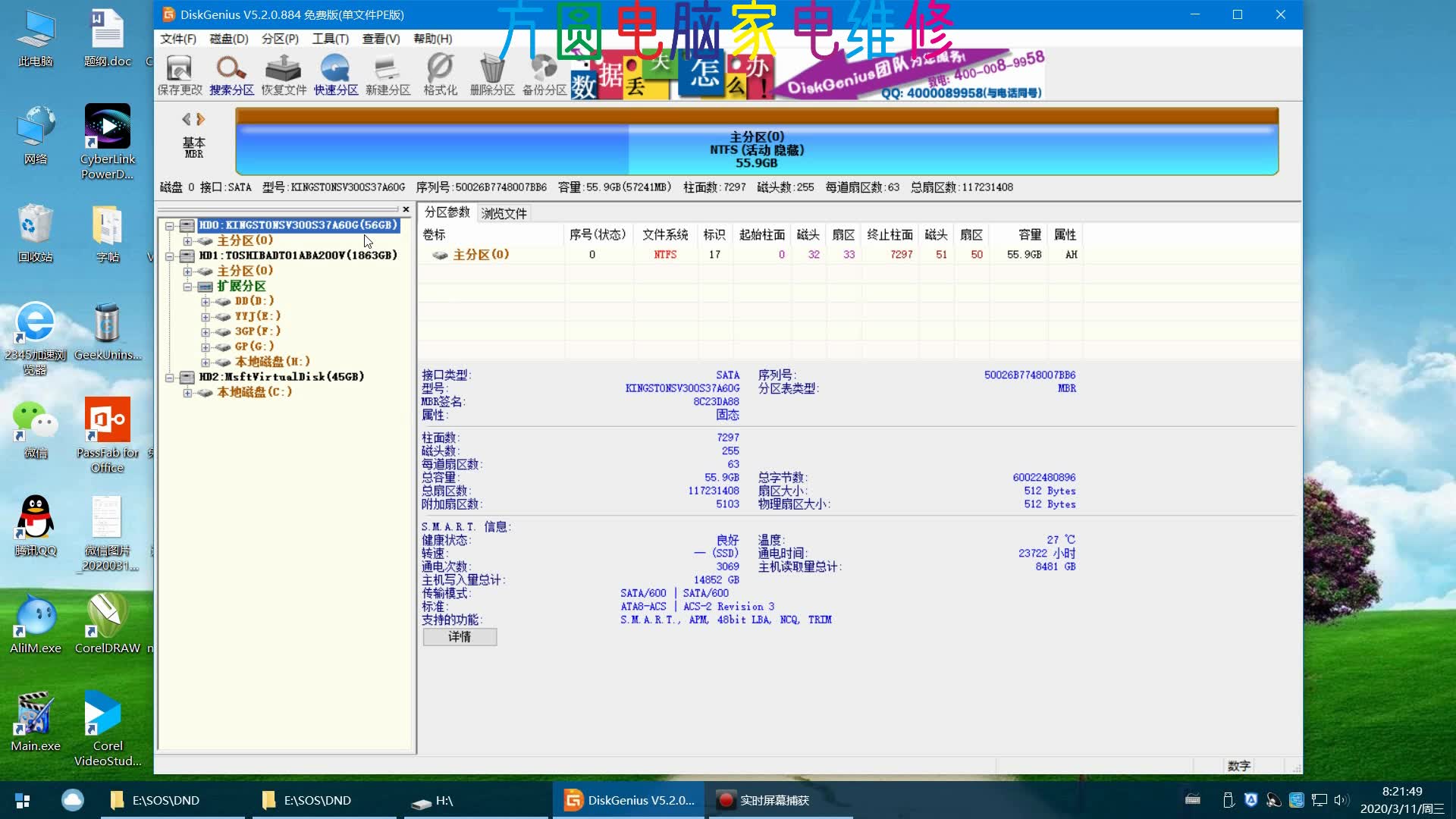This screenshot has height=819, width=1456.
Task: Select DD(D:) in the disk tree
Action: pyautogui.click(x=254, y=301)
